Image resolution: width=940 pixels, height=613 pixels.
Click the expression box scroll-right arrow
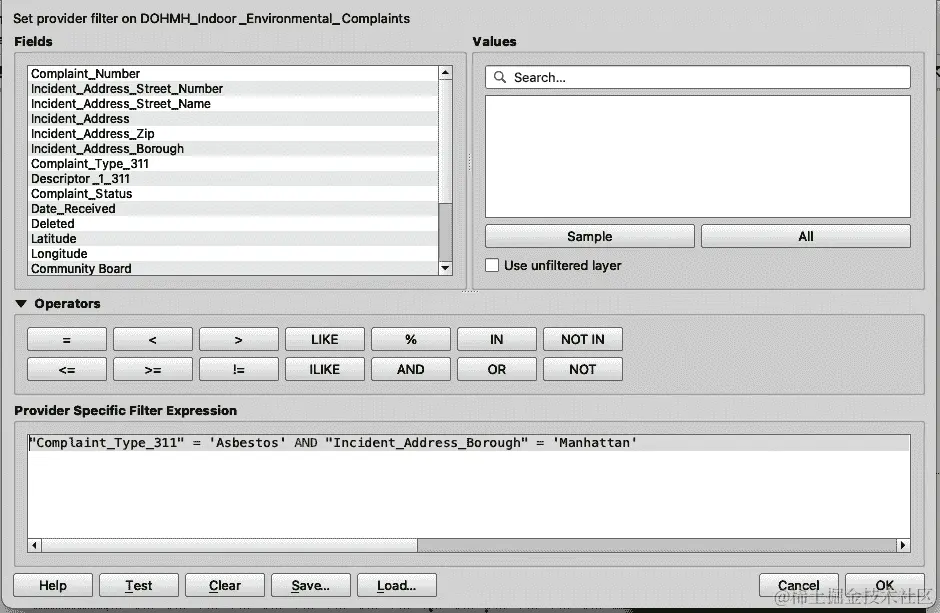point(903,545)
